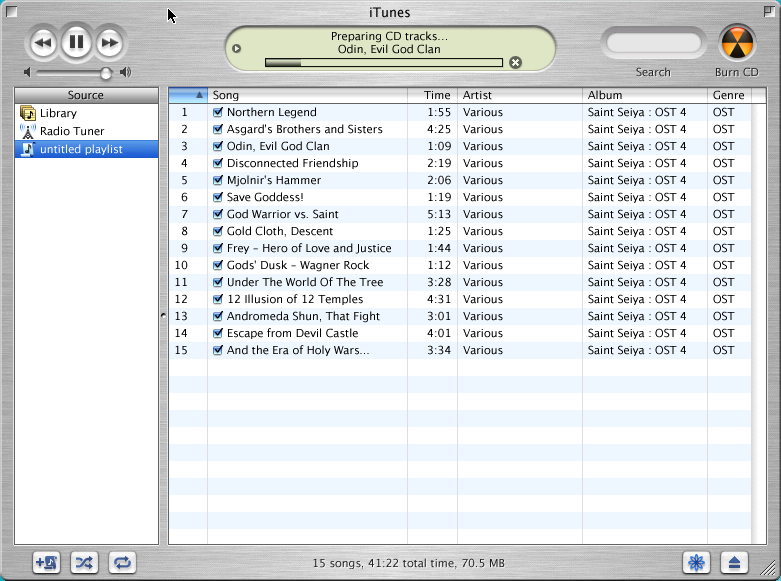
Task: Uncheck the Odin, Evil God Clan checkbox
Action: (218, 146)
